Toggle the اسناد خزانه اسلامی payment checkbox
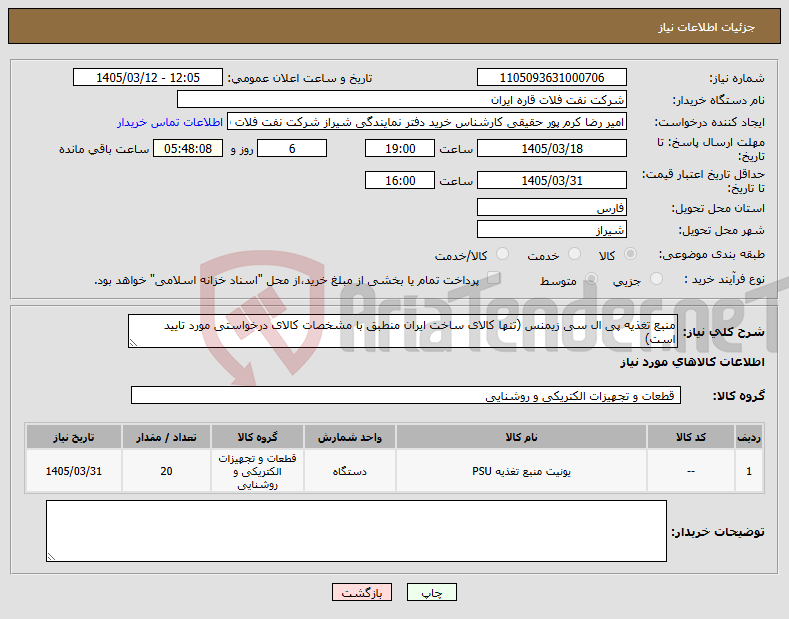Image resolution: width=789 pixels, height=619 pixels. pyautogui.click(x=494, y=278)
